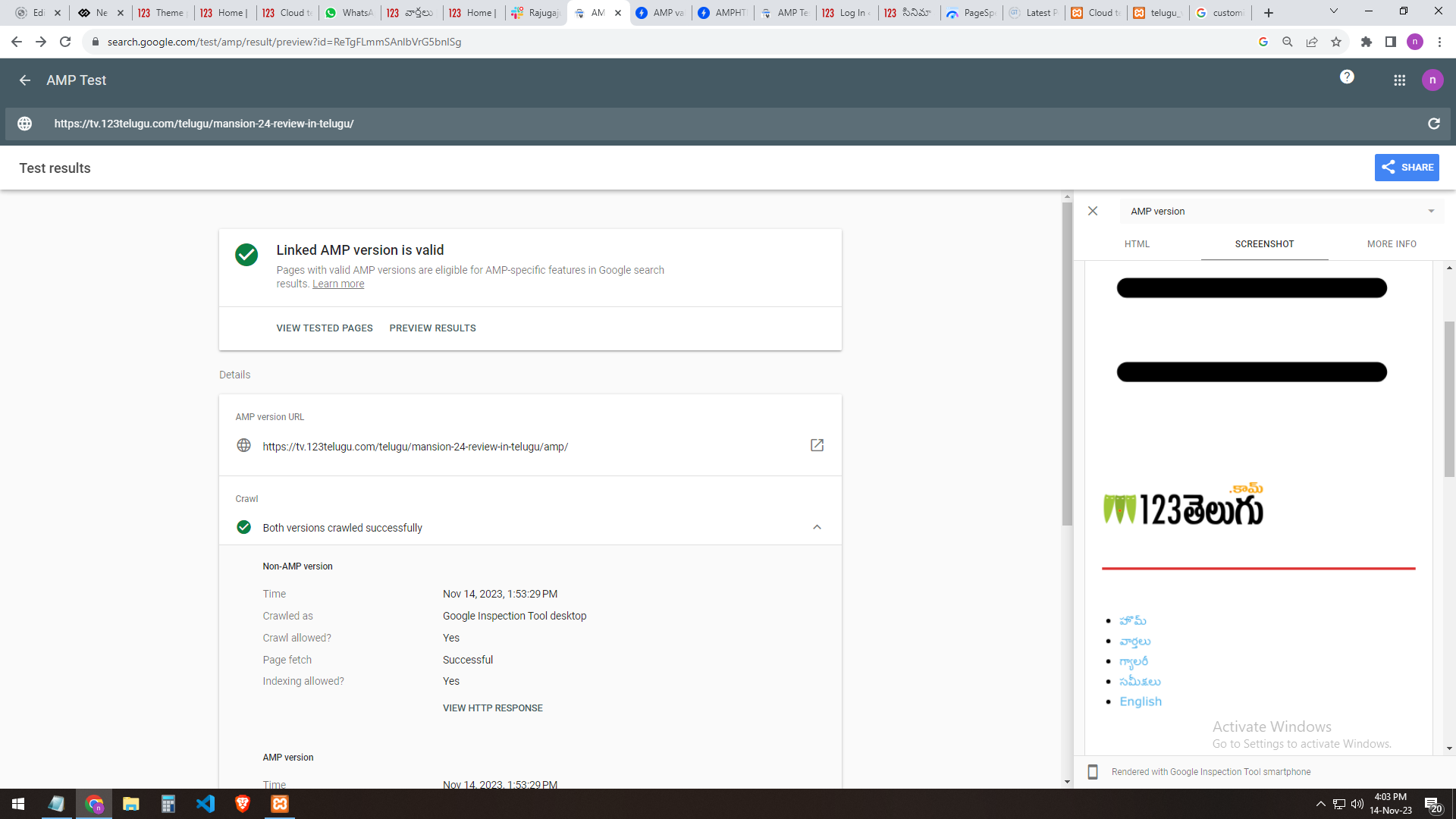Open a new browser tab

[1269, 13]
